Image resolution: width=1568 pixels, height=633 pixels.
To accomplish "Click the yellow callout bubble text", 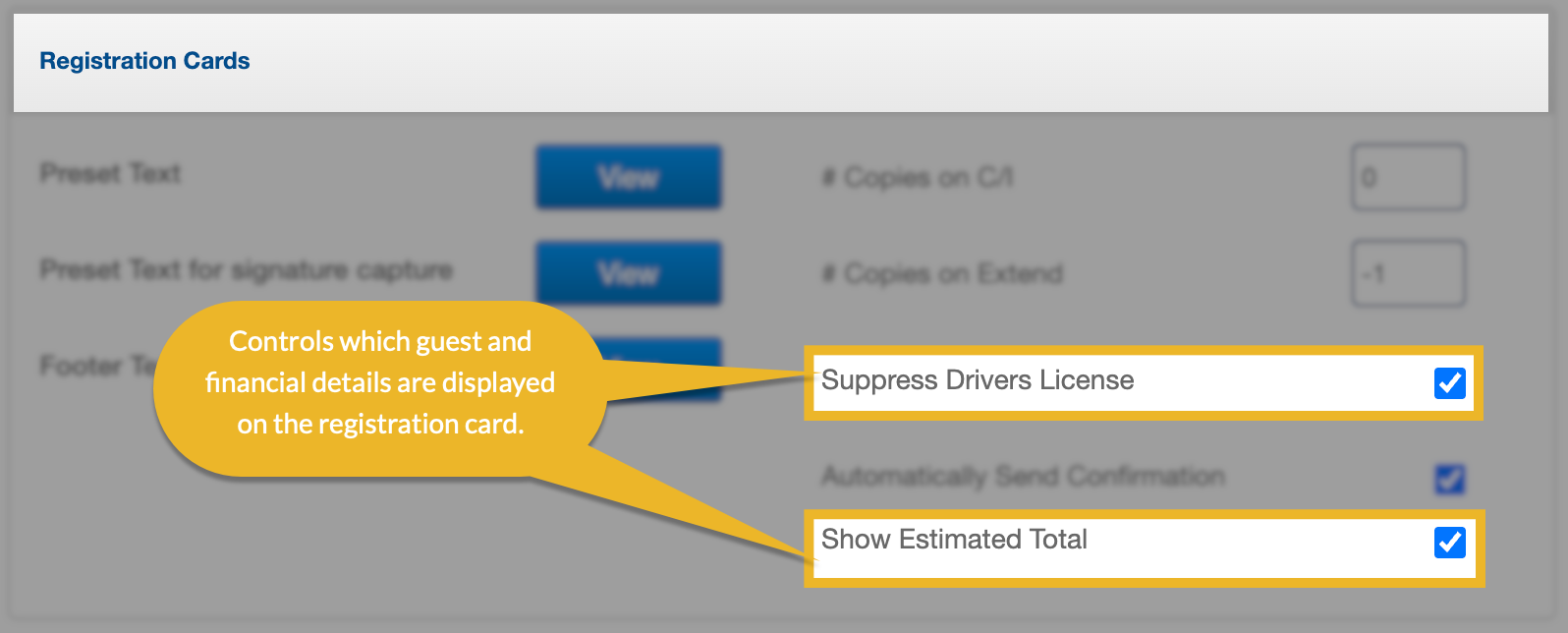I will (x=380, y=382).
